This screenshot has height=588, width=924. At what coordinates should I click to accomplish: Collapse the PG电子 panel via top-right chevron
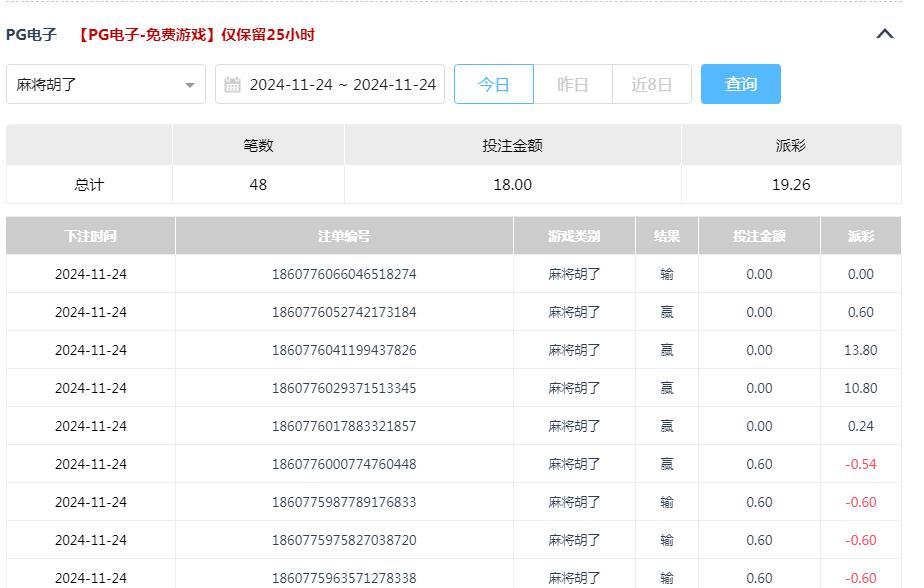884,33
